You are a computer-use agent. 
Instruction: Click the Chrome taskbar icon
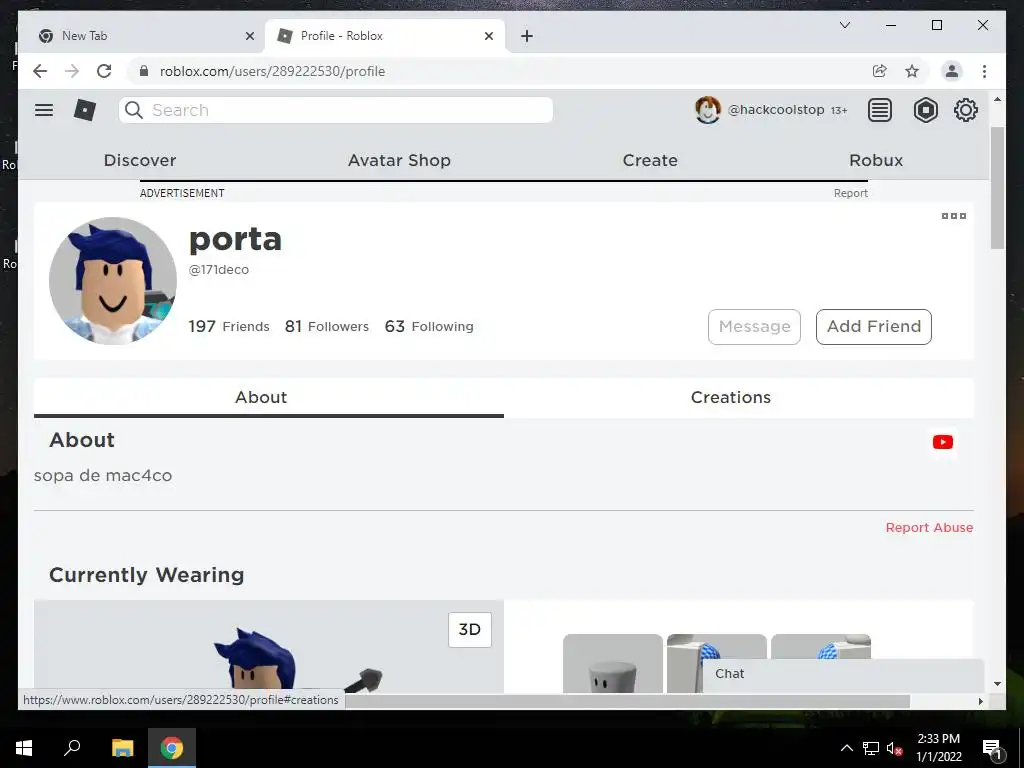pyautogui.click(x=172, y=748)
